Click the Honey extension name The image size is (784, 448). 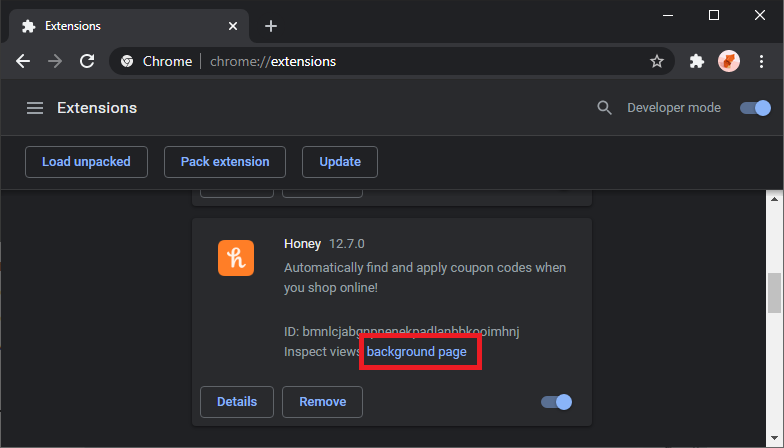(x=302, y=244)
